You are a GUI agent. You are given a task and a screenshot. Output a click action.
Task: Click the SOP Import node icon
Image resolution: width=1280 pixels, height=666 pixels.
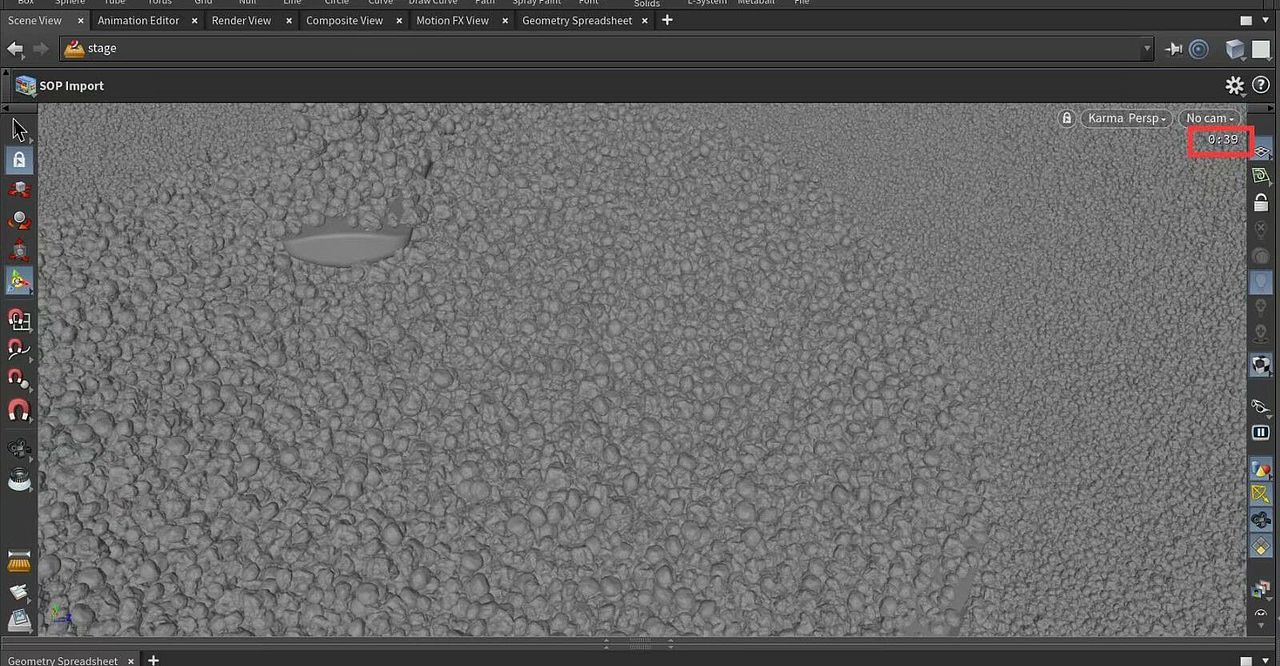pyautogui.click(x=25, y=85)
